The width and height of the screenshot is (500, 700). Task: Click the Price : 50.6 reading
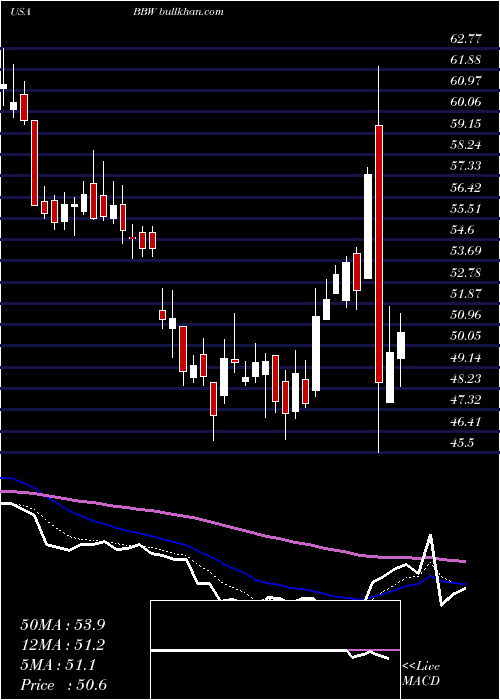63,685
